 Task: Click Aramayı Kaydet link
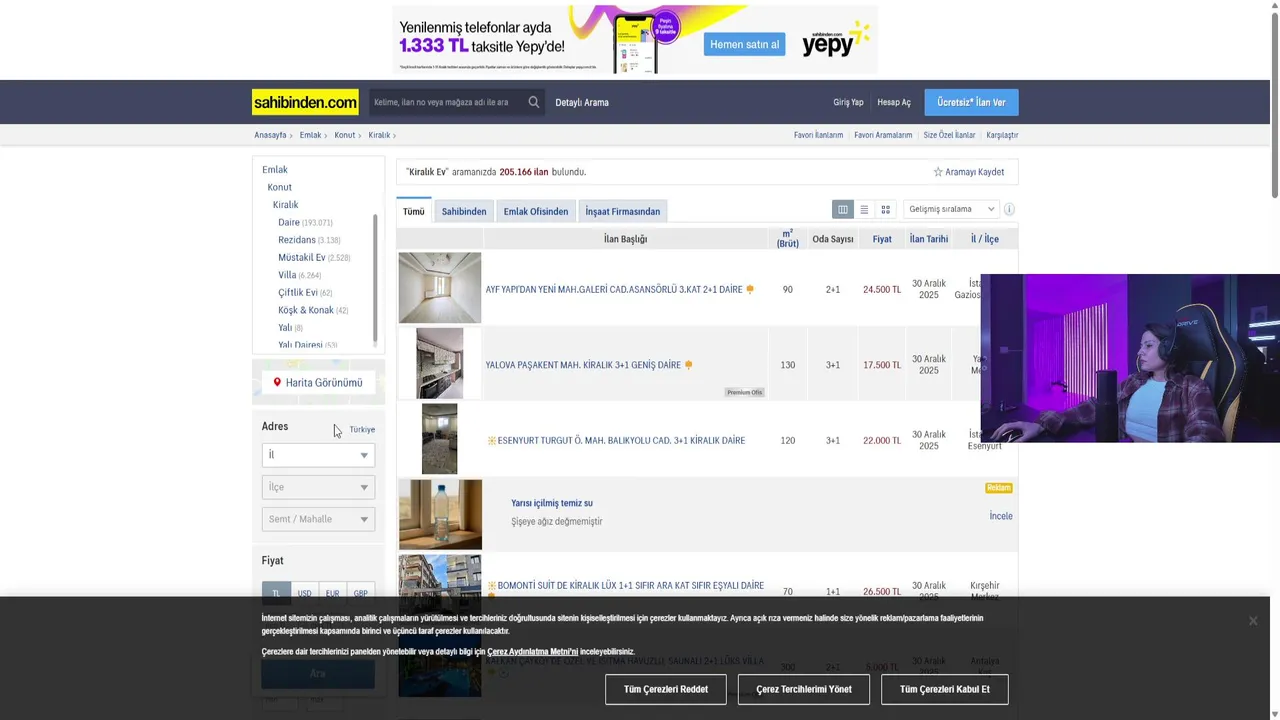tap(975, 172)
